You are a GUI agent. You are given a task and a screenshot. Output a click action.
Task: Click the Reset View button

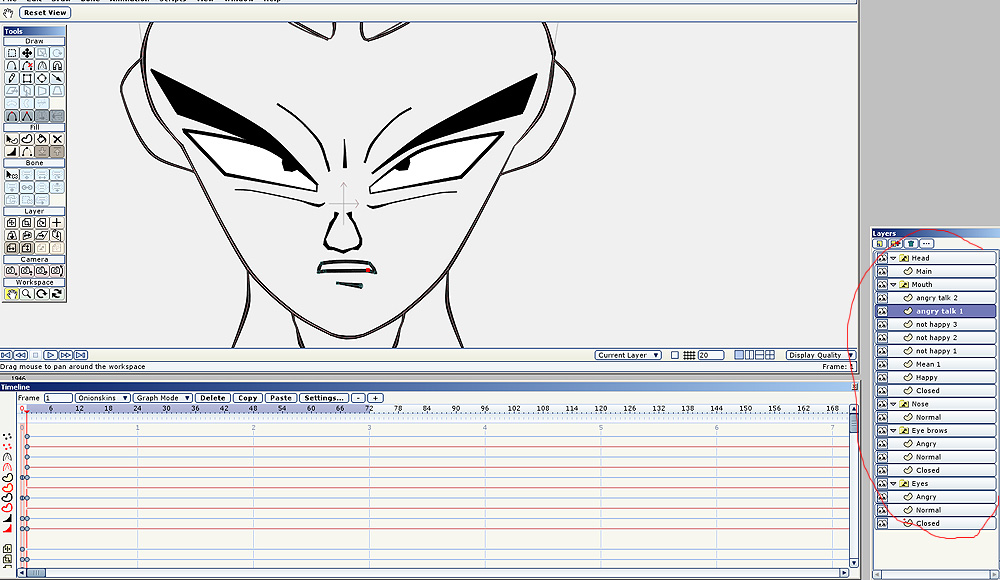click(45, 13)
